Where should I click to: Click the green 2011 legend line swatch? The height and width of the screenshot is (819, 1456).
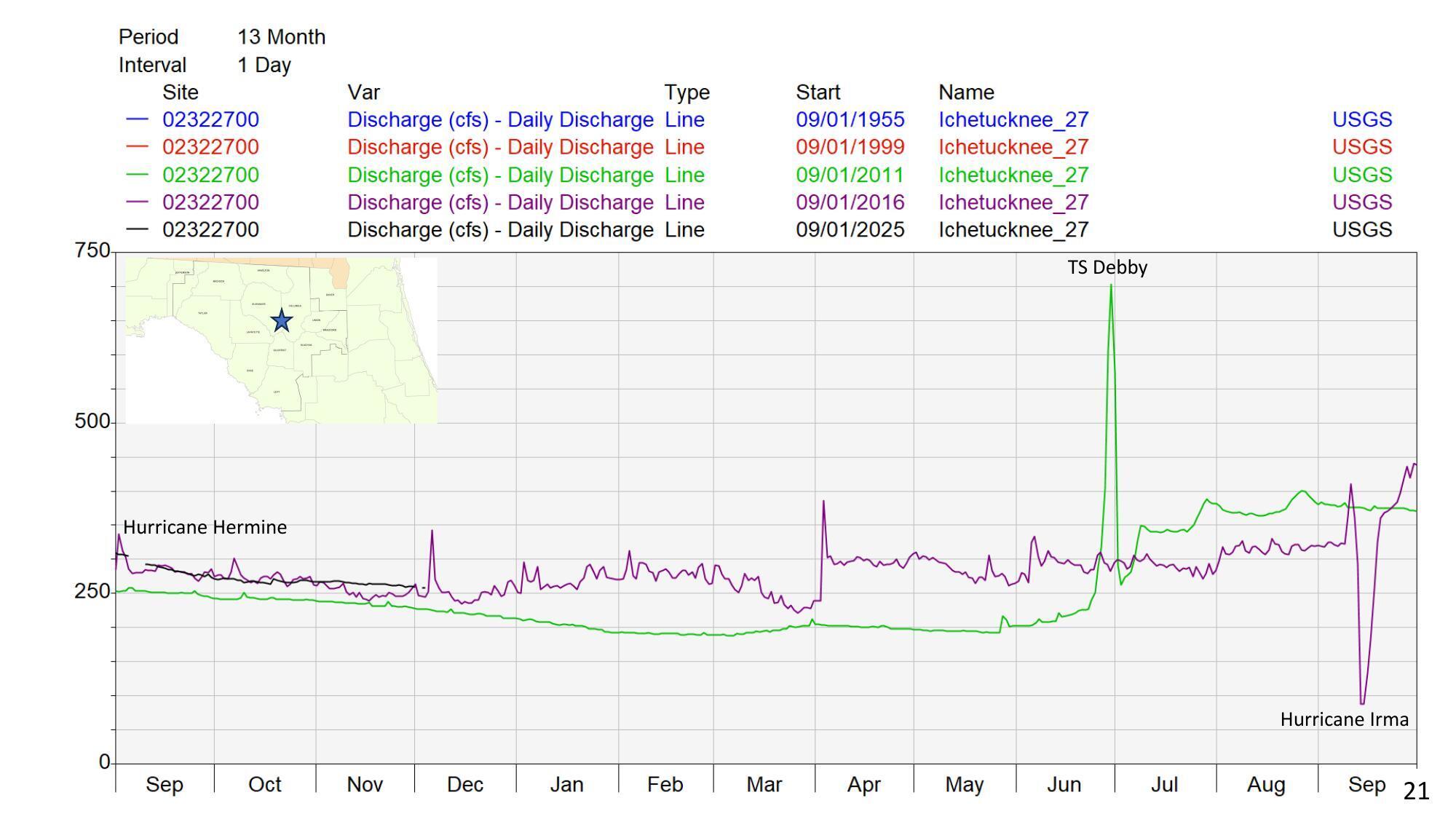pos(137,175)
